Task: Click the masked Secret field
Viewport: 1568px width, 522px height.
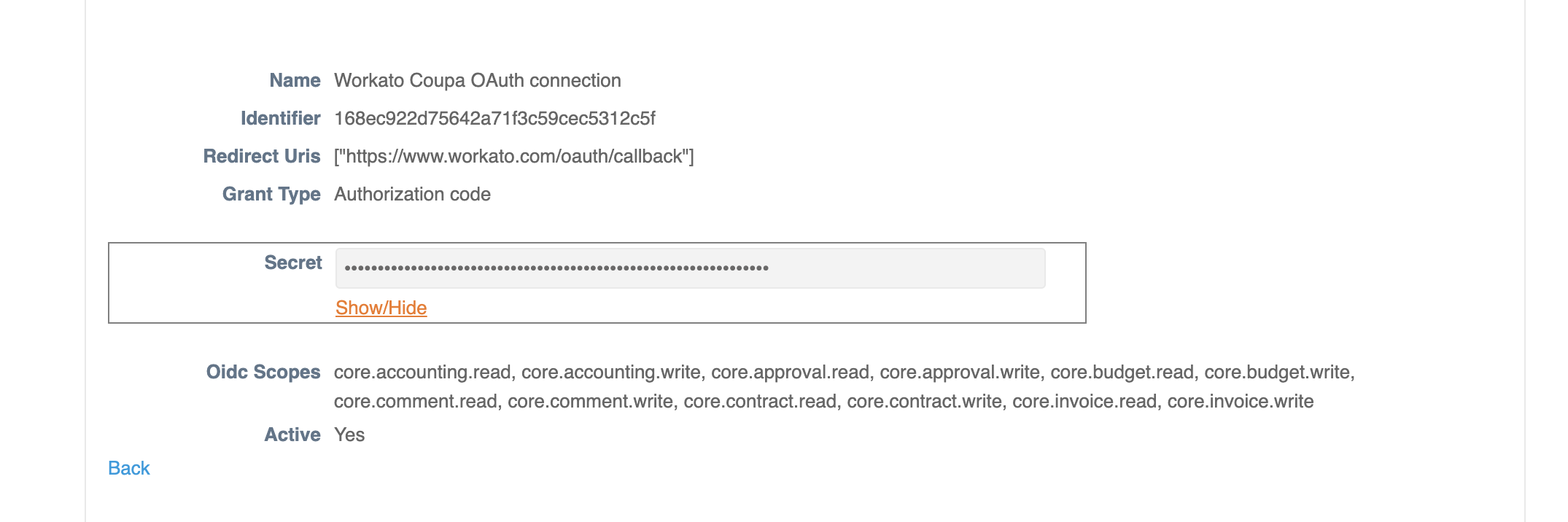Action: tap(689, 269)
